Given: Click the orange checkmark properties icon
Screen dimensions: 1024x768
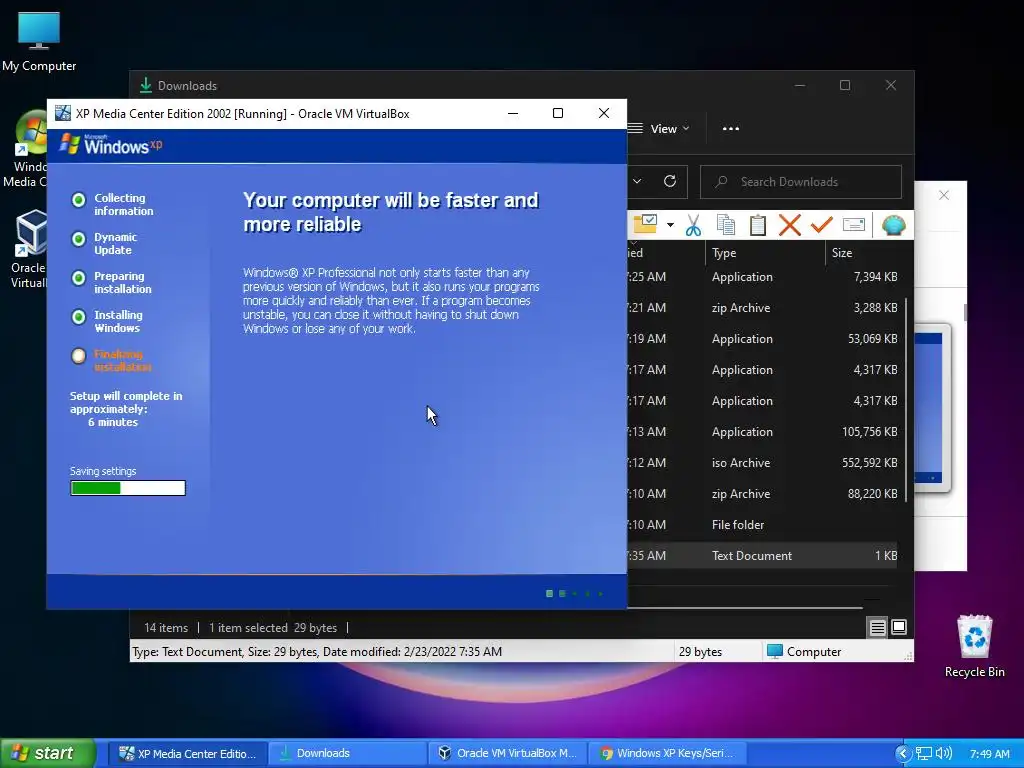Looking at the screenshot, I should point(822,225).
